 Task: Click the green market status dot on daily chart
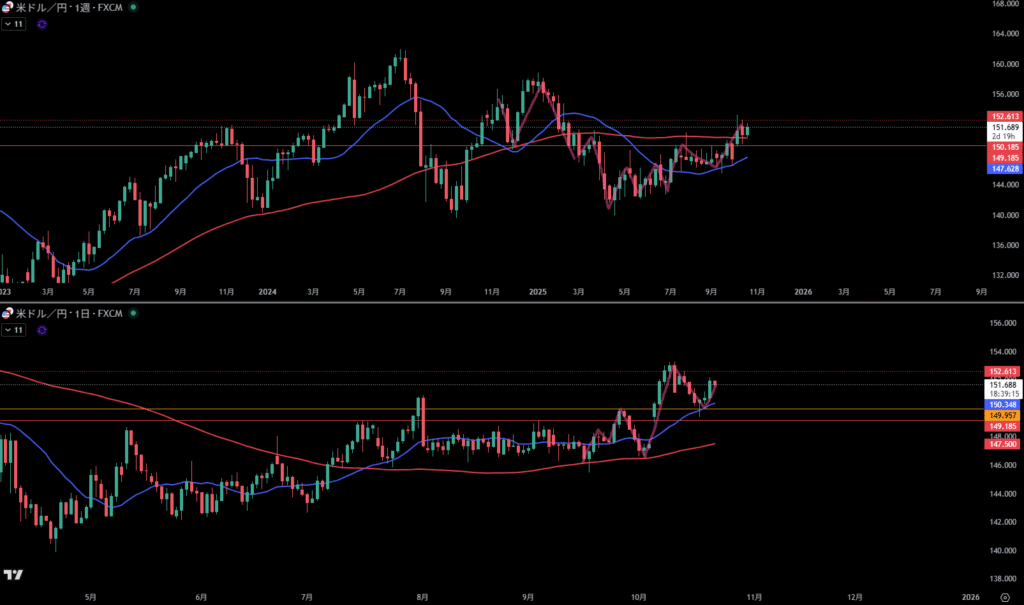tap(135, 314)
